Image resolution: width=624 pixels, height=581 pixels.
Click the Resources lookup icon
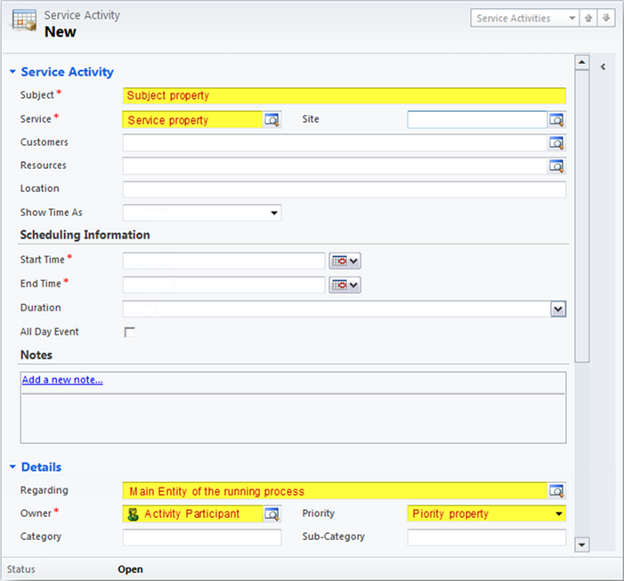(557, 166)
